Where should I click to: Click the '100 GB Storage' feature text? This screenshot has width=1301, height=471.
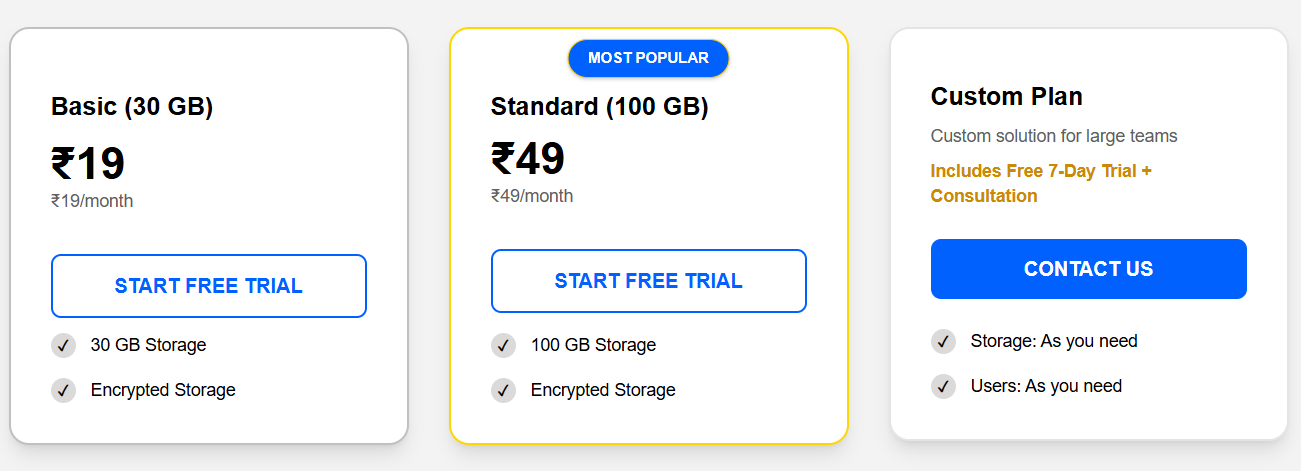(593, 345)
